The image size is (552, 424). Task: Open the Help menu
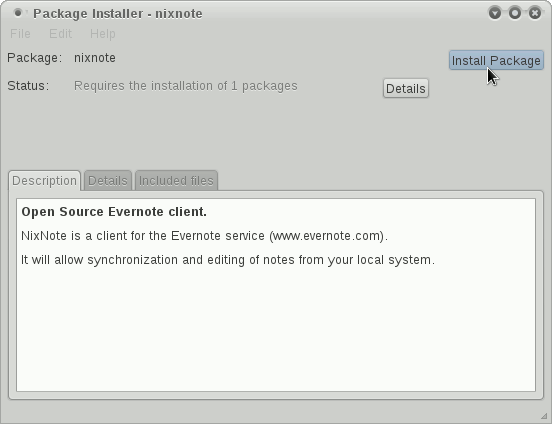[x=102, y=34]
